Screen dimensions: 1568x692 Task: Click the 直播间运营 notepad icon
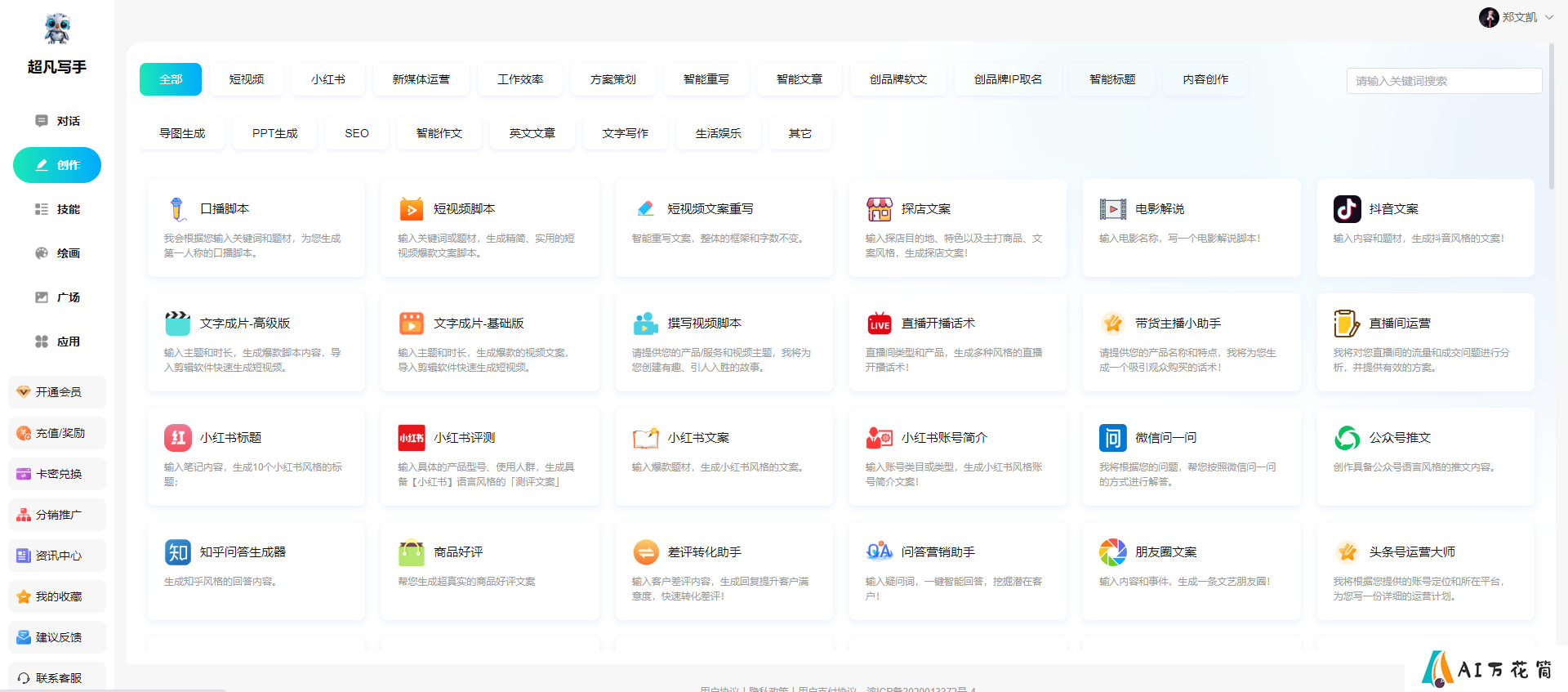pos(1347,324)
